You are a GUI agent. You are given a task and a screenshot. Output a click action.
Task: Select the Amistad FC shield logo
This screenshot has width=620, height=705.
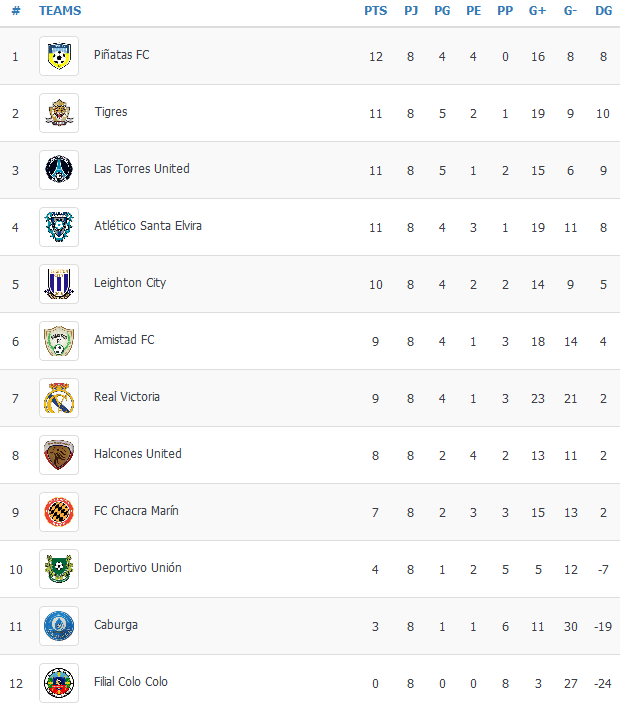[59, 341]
